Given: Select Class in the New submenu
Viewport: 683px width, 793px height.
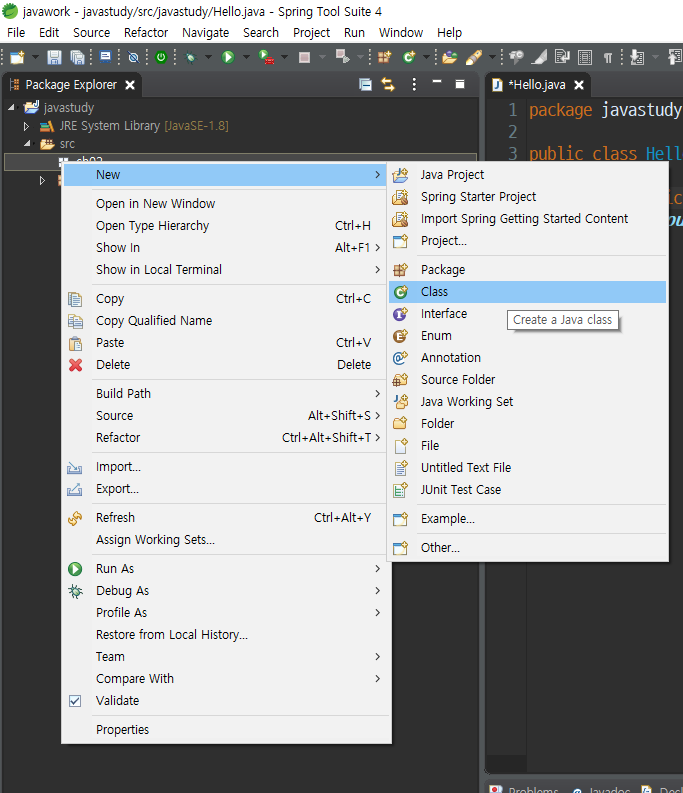Looking at the screenshot, I should [528, 292].
